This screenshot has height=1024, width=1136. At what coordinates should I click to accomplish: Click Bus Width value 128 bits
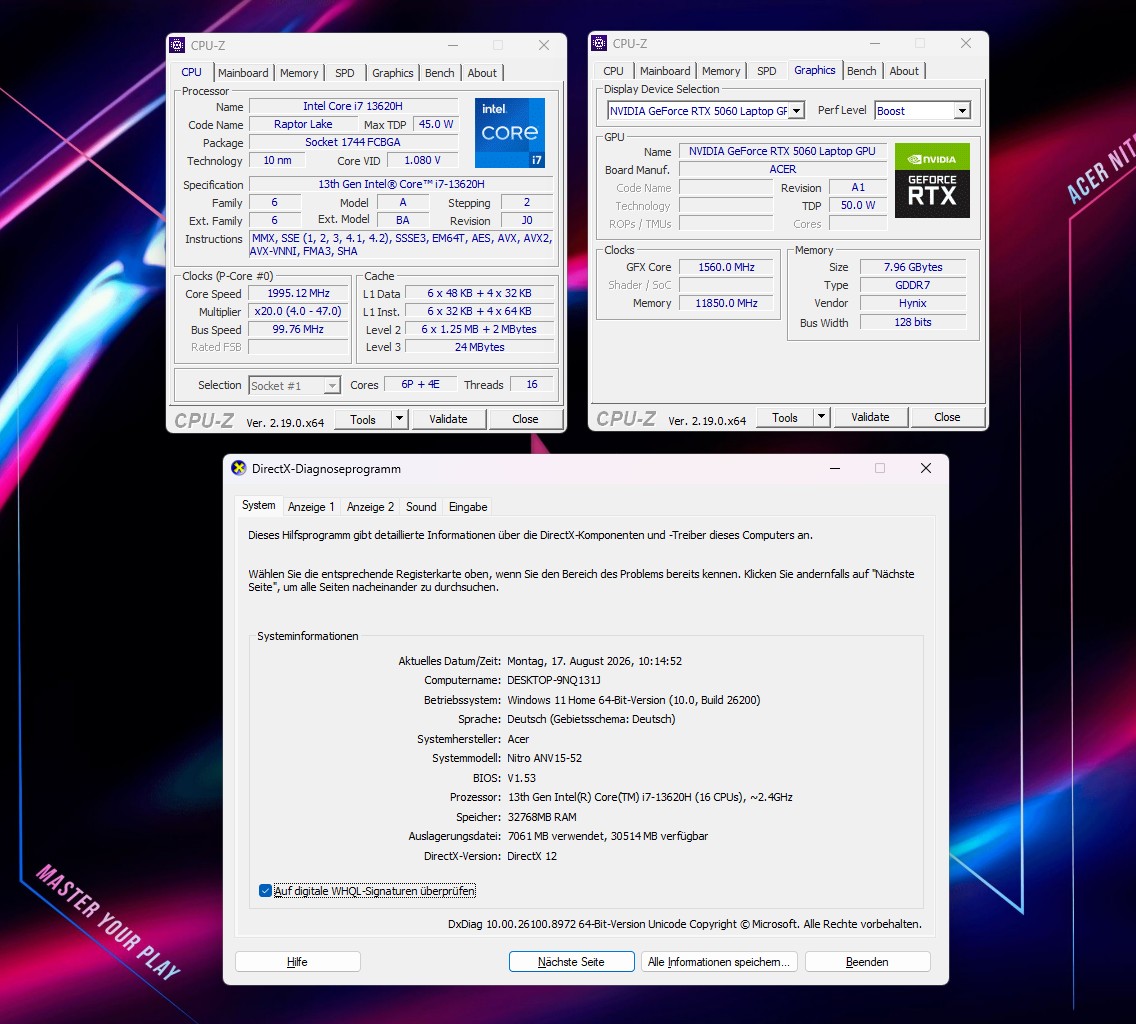pos(913,322)
